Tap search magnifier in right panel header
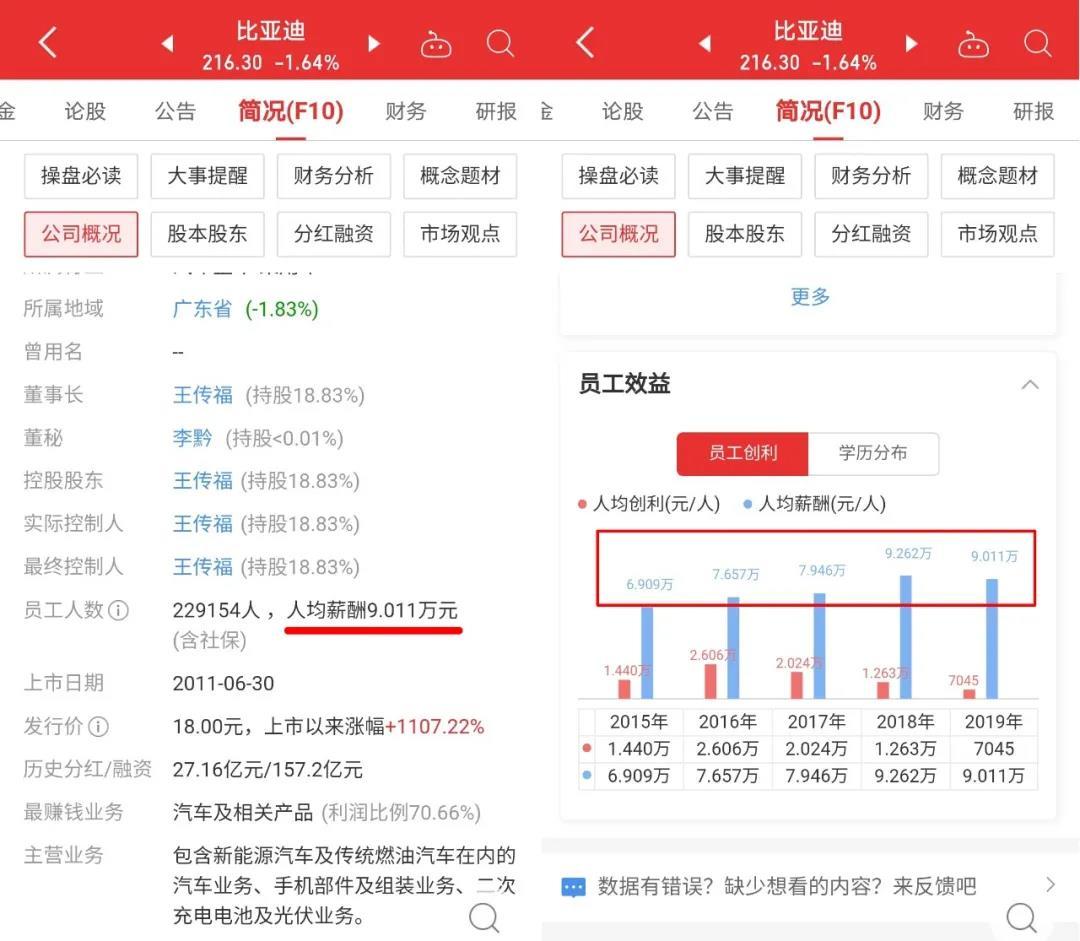 (x=1037, y=44)
